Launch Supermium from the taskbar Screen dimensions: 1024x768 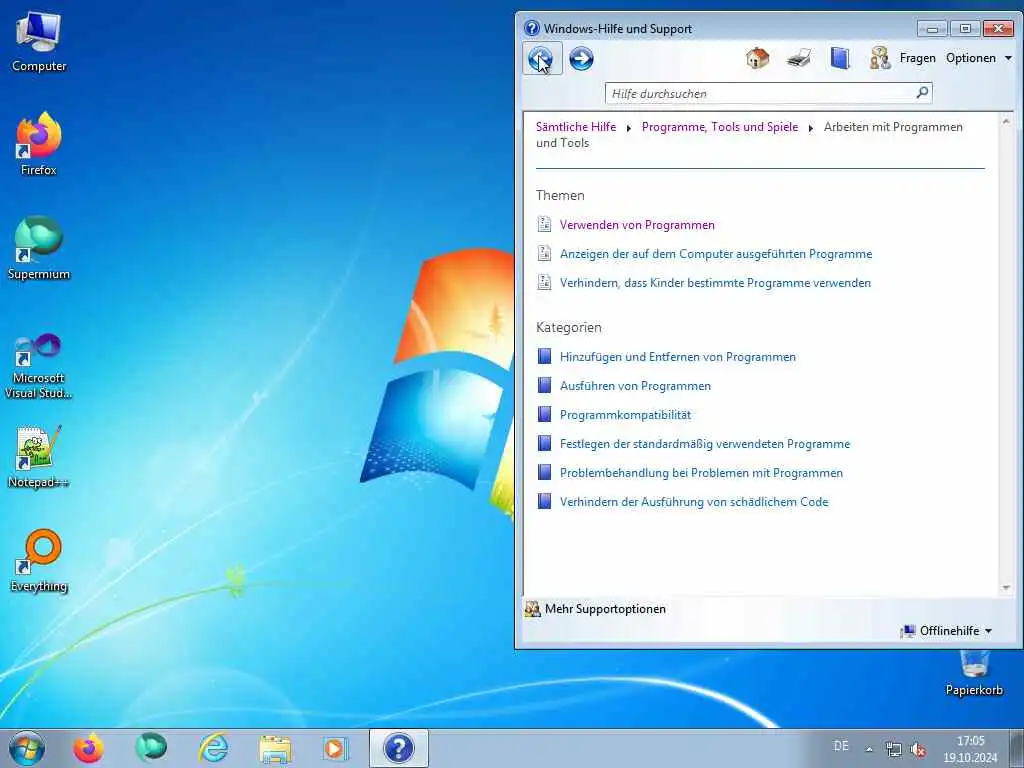[151, 748]
